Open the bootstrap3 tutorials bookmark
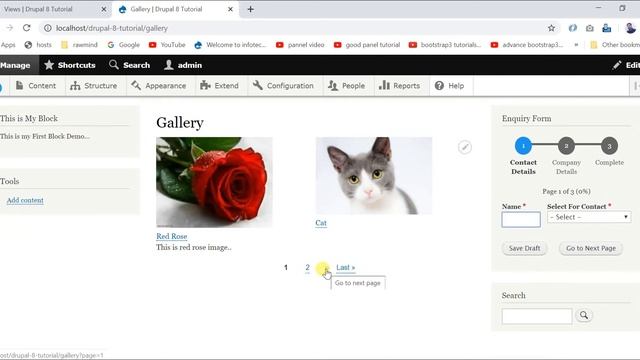Image resolution: width=640 pixels, height=360 pixels. pyautogui.click(x=445, y=45)
